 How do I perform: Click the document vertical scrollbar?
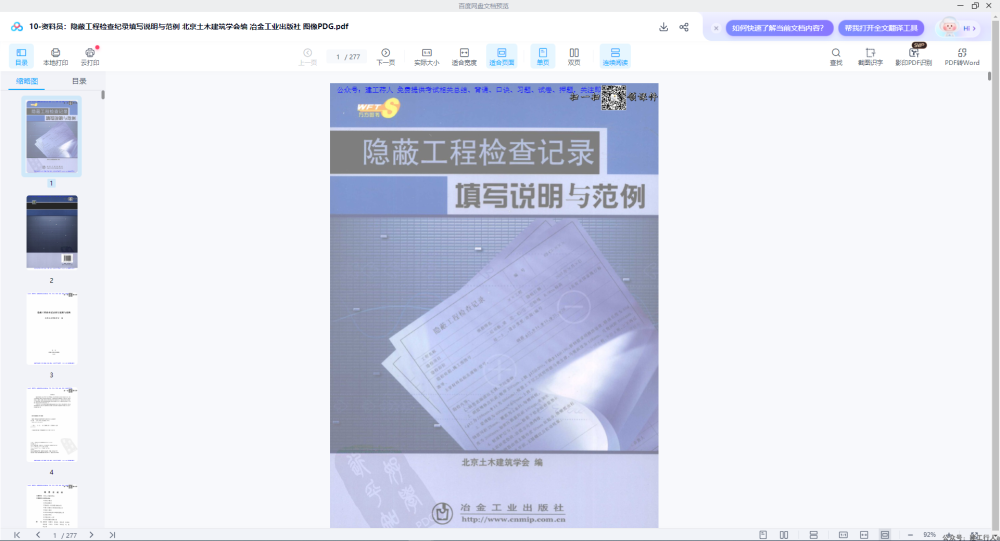pyautogui.click(x=989, y=76)
